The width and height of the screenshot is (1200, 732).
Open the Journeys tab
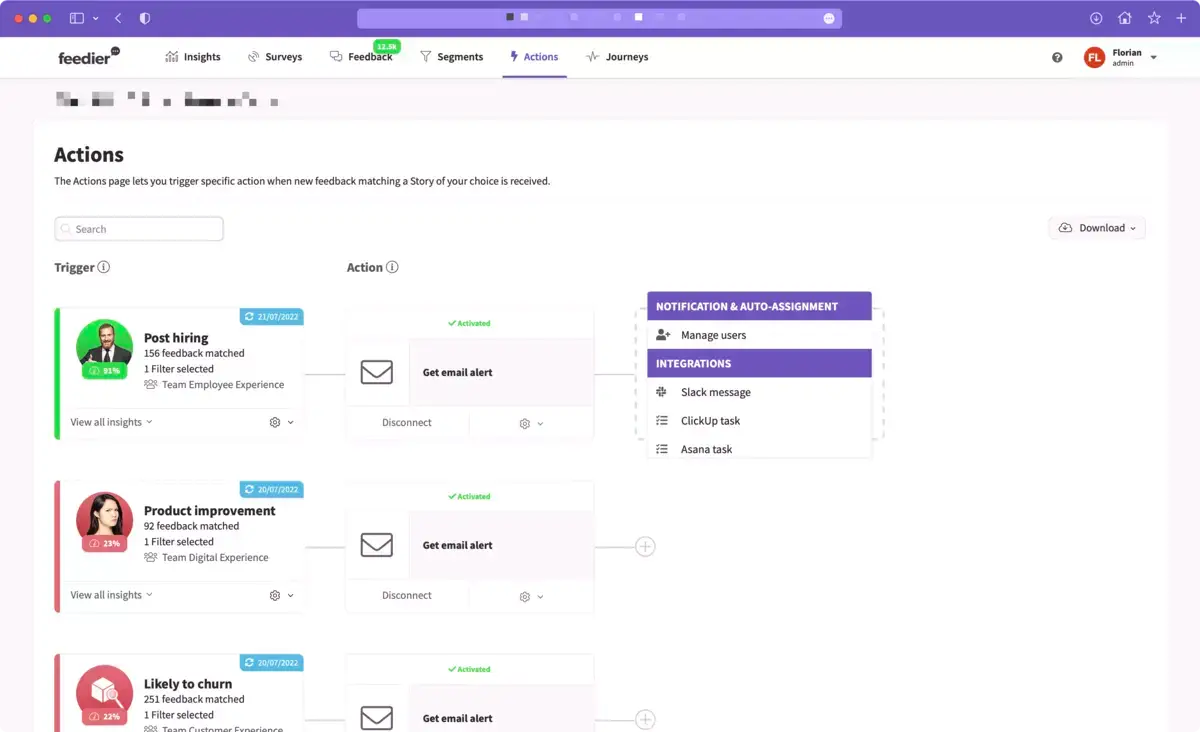click(x=617, y=57)
